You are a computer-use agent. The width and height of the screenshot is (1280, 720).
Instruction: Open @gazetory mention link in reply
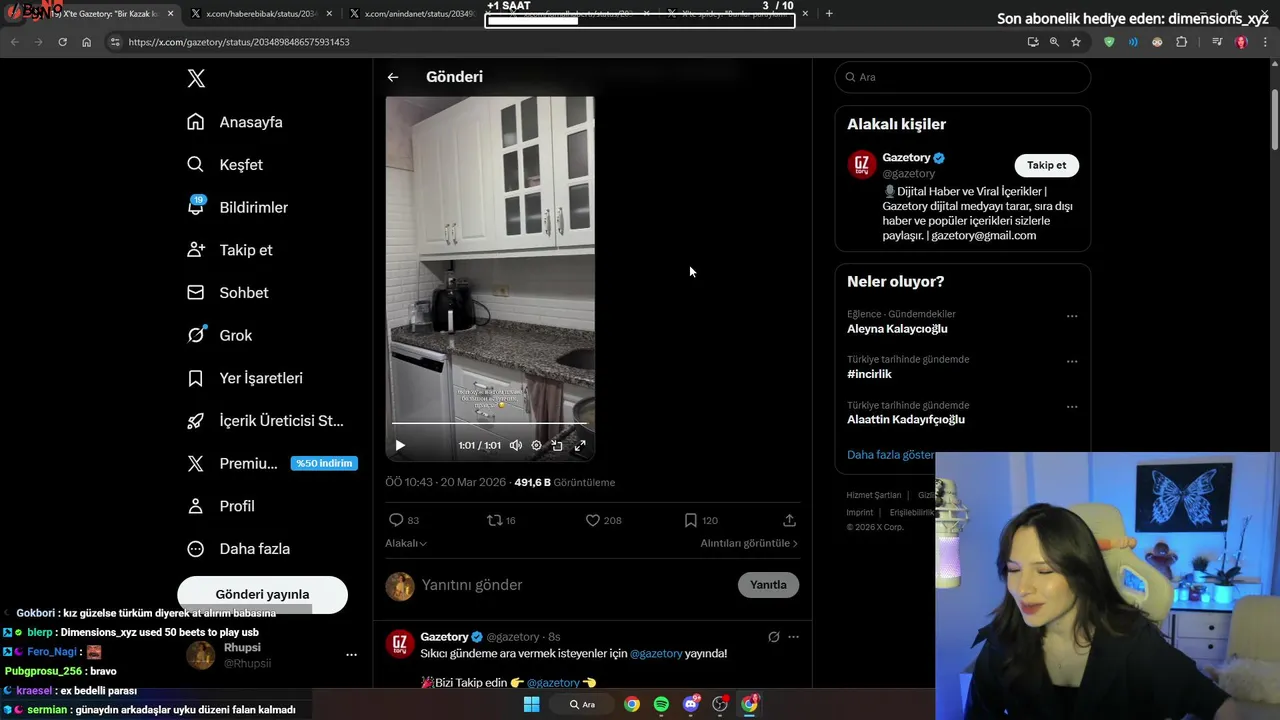[x=656, y=654]
